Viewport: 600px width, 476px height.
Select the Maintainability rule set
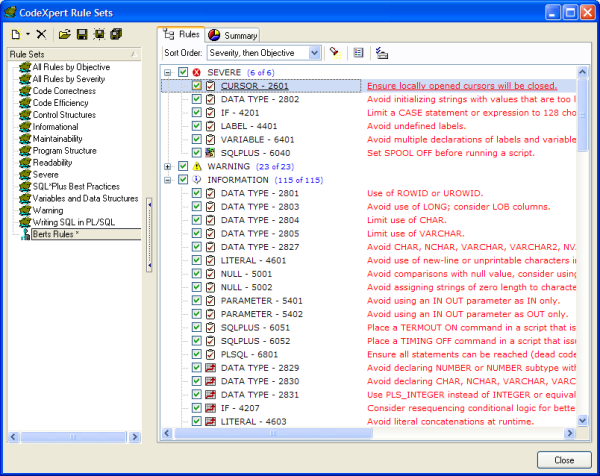(57, 139)
